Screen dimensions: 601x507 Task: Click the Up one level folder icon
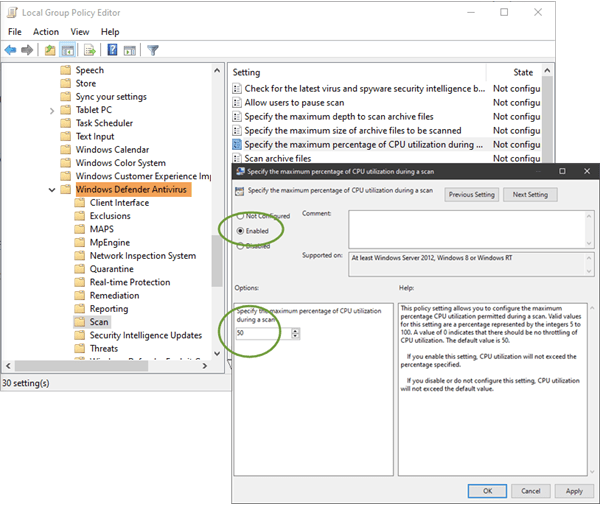pos(50,50)
